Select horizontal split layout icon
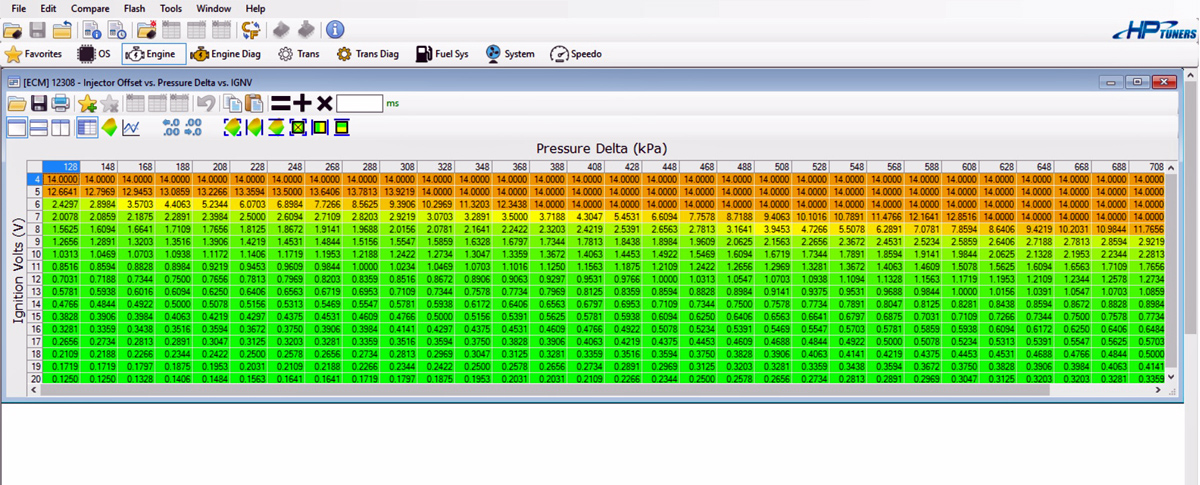The image size is (1200, 485). 39,127
